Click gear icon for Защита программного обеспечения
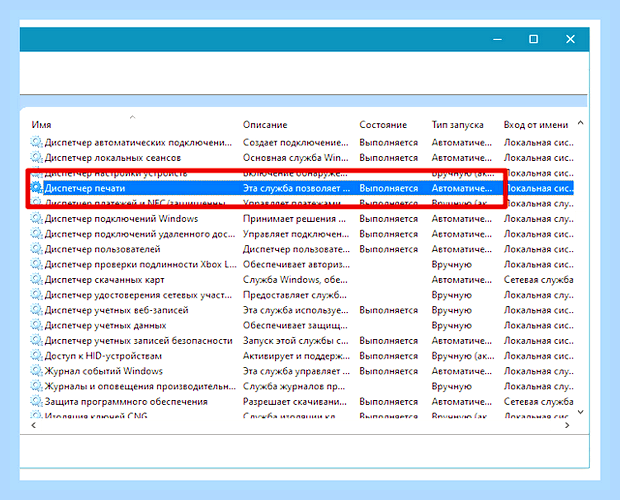Screen dimensions: 620x500 pos(36,401)
